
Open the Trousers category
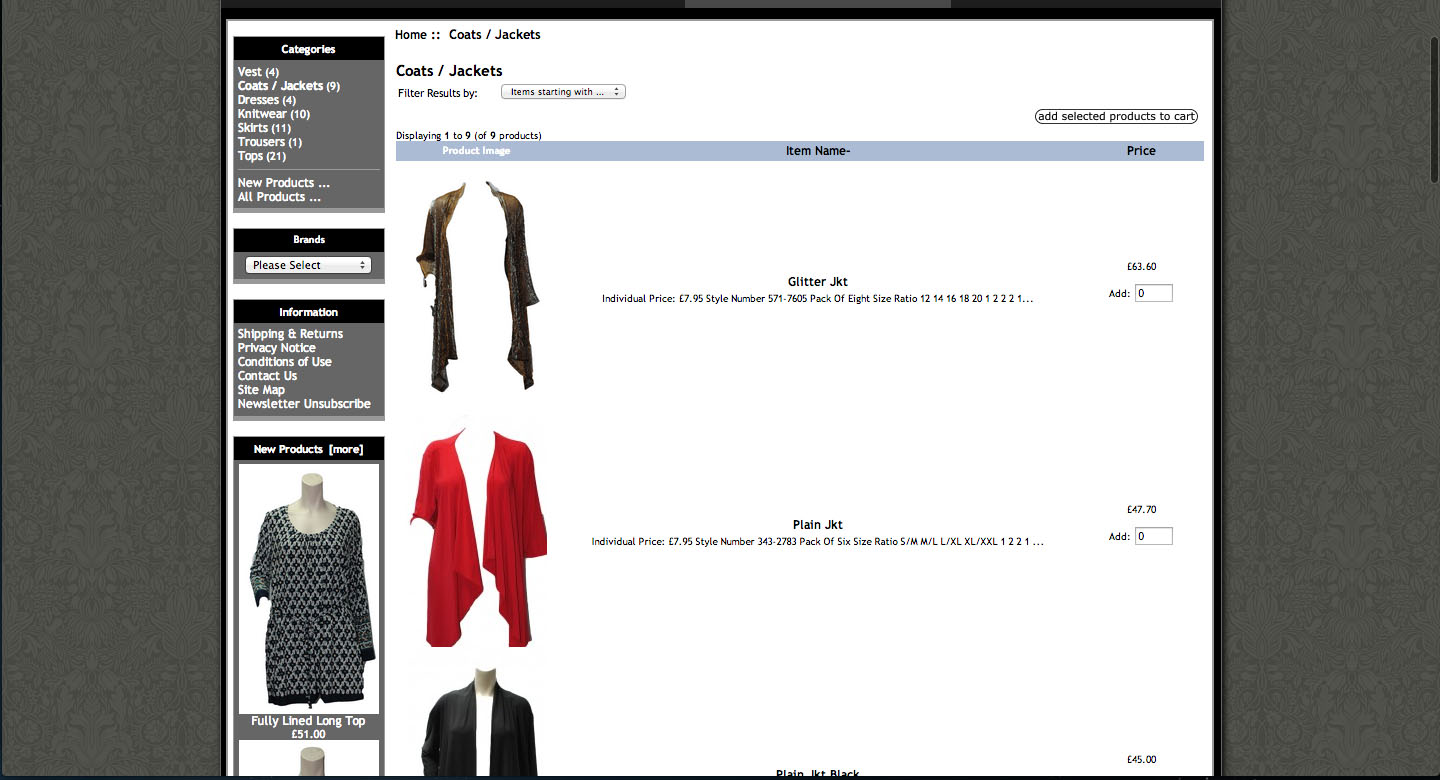point(270,142)
